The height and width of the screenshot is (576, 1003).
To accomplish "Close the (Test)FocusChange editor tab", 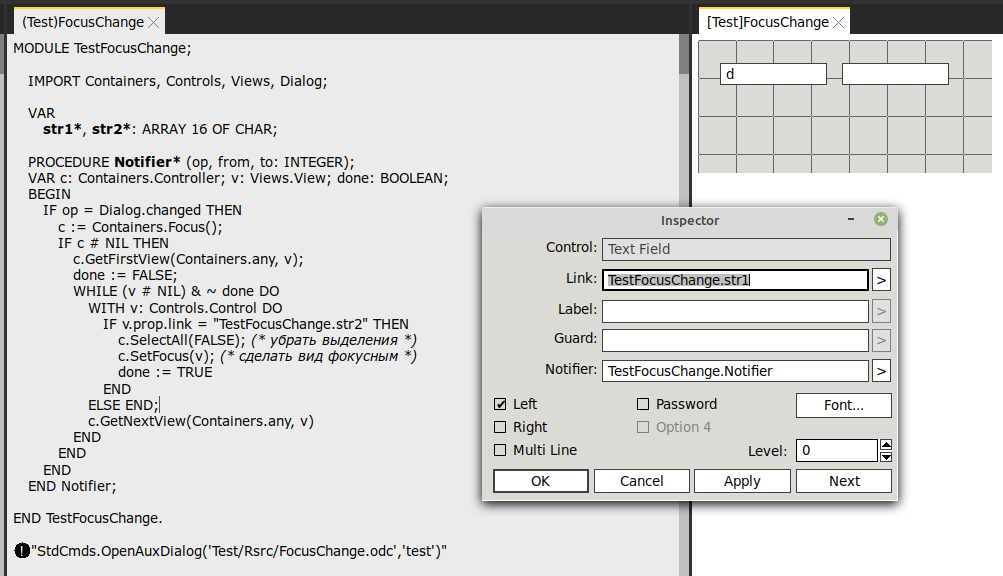I will (x=153, y=21).
